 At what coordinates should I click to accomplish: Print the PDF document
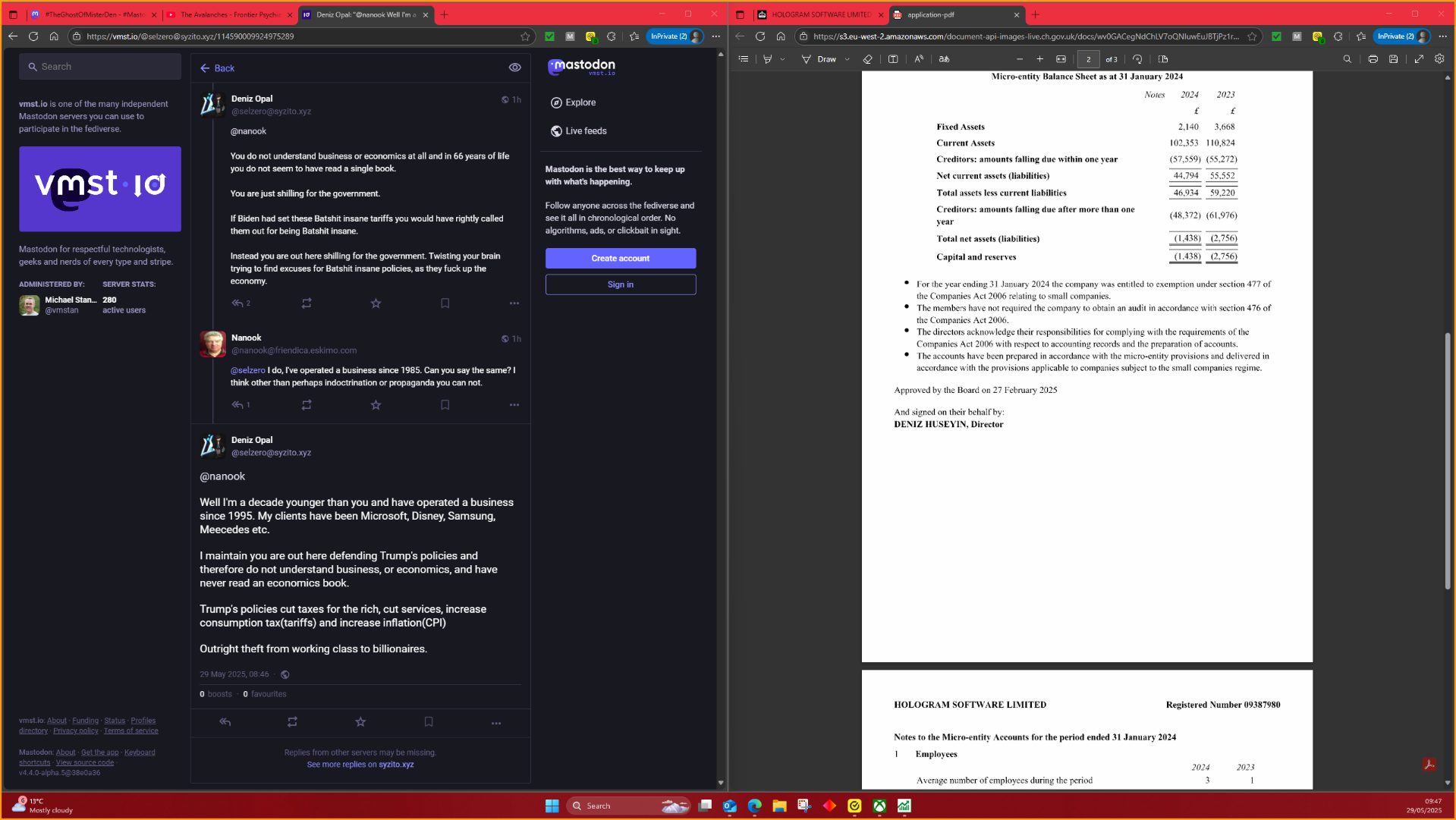[x=1373, y=59]
